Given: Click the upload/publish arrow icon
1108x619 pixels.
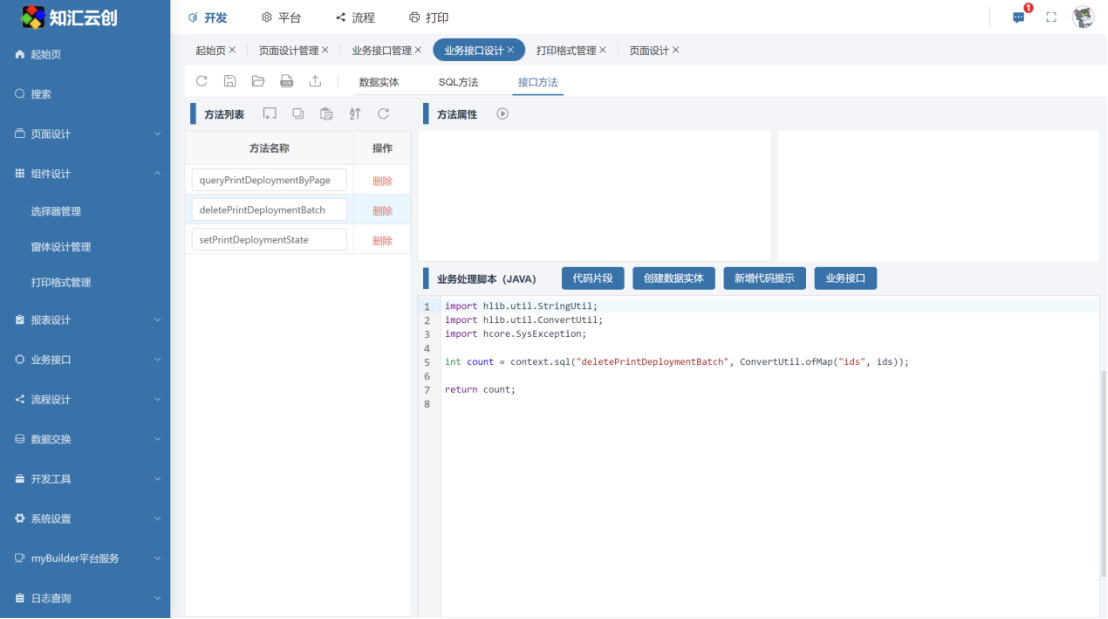Looking at the screenshot, I should click(x=315, y=81).
